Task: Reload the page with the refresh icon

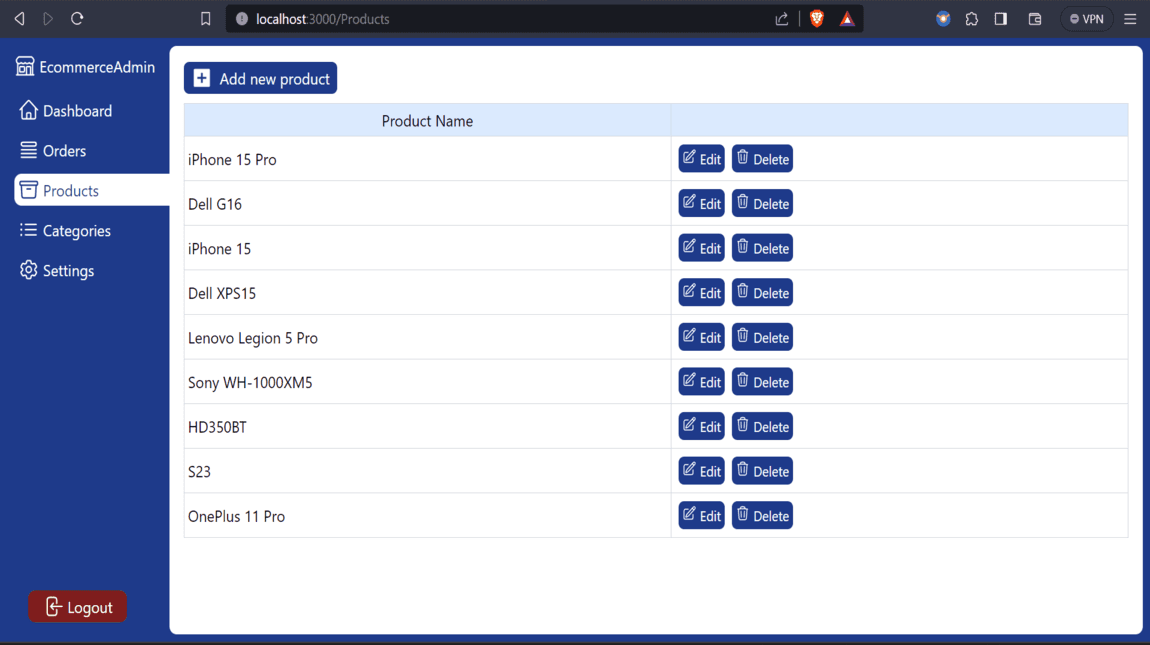Action: tap(75, 18)
